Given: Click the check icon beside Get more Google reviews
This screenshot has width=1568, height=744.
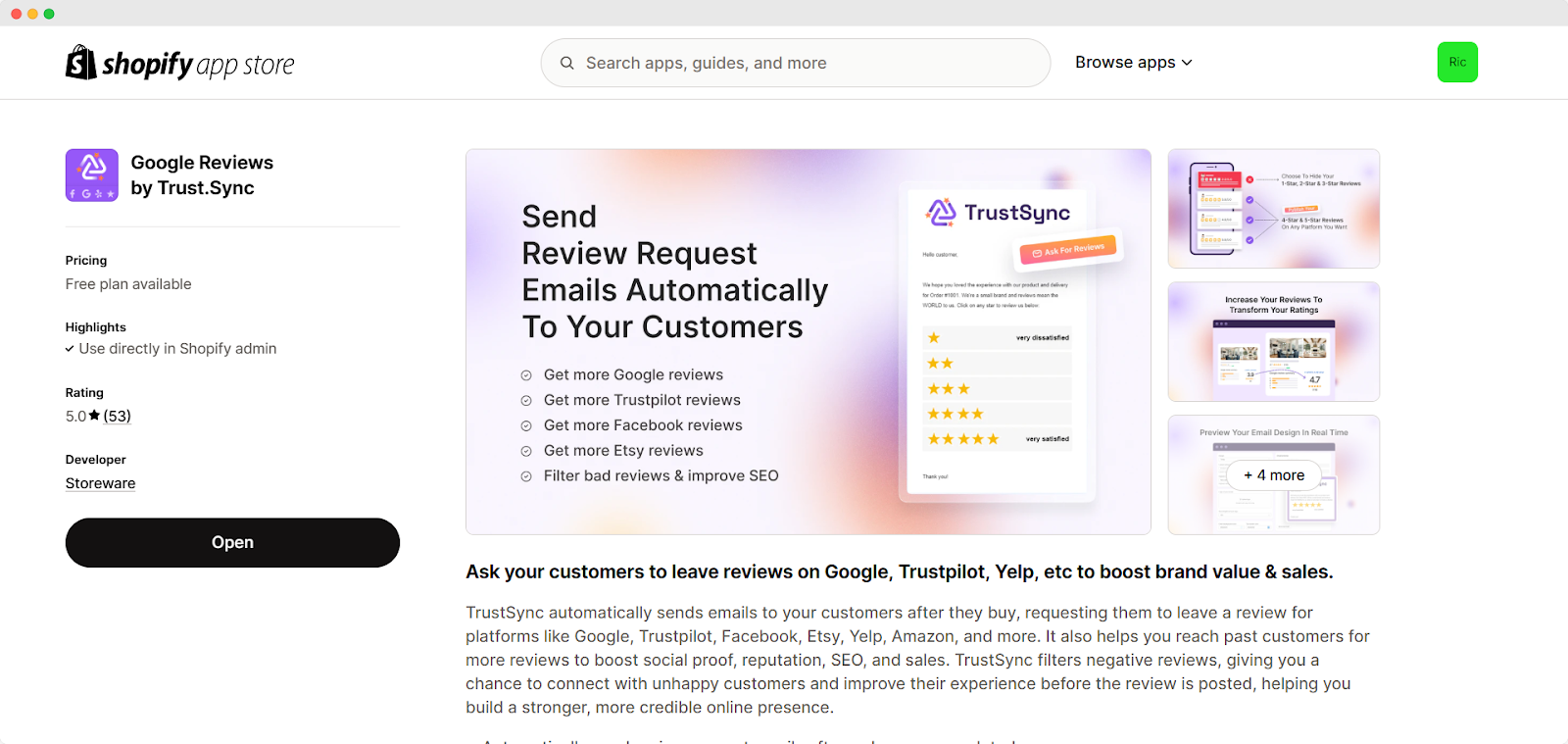Looking at the screenshot, I should (526, 375).
